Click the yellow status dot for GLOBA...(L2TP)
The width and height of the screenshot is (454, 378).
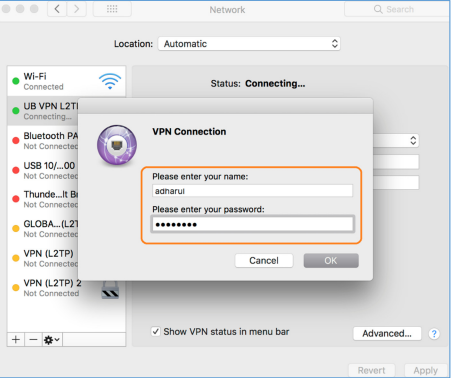(16, 228)
